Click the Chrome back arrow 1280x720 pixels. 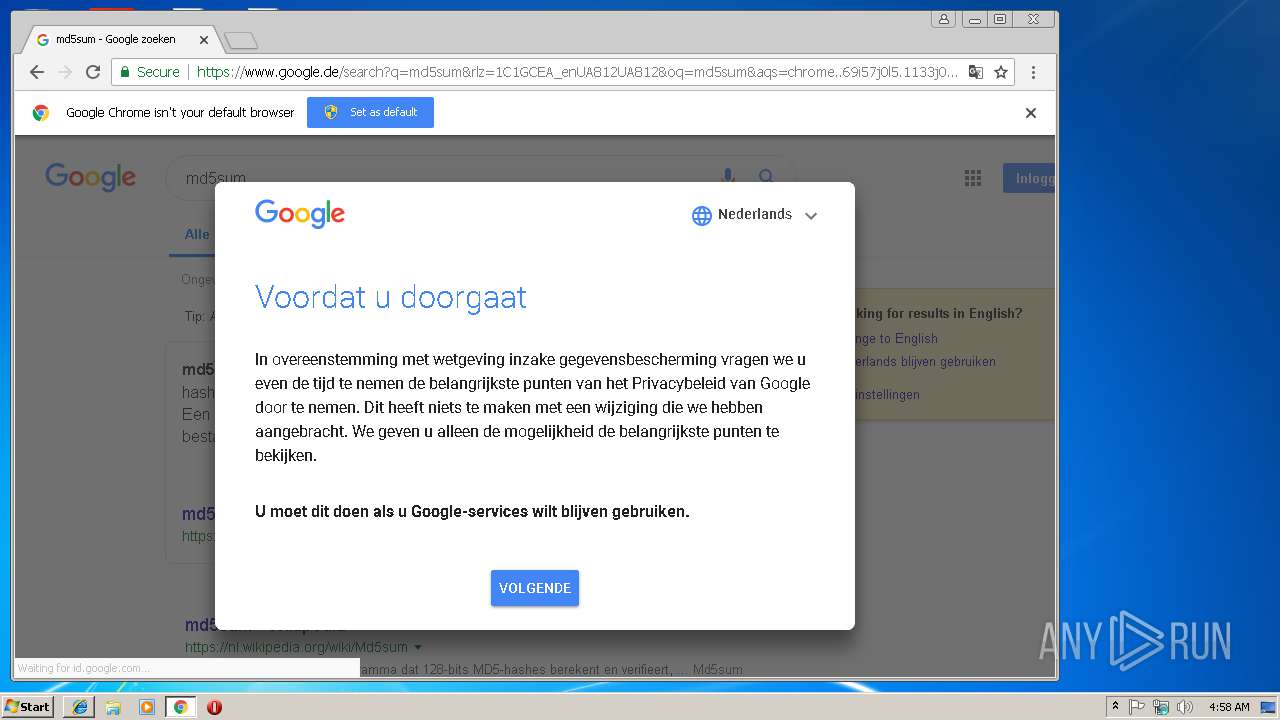[37, 72]
